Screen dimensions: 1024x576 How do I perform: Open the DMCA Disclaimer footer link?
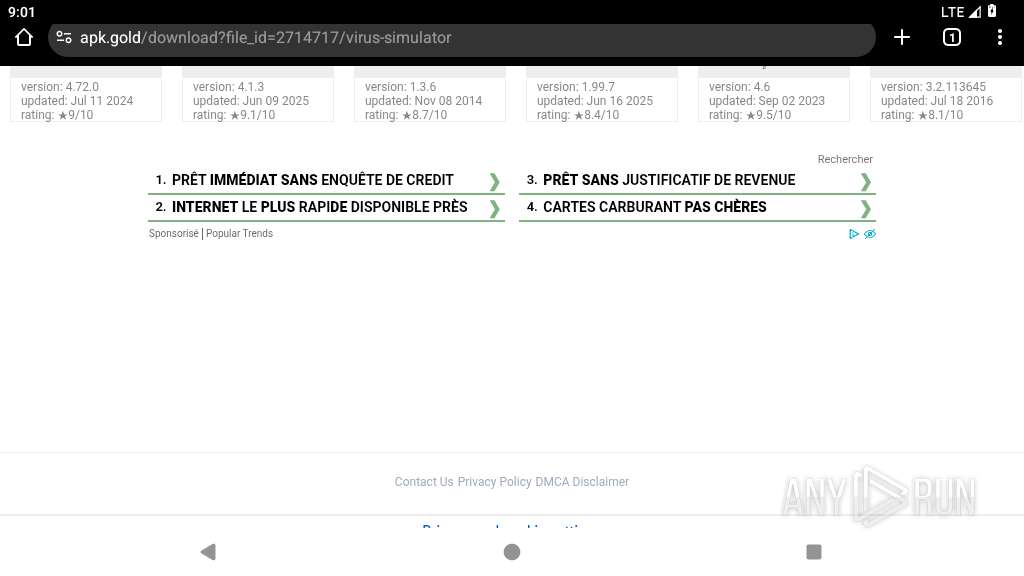tap(582, 482)
